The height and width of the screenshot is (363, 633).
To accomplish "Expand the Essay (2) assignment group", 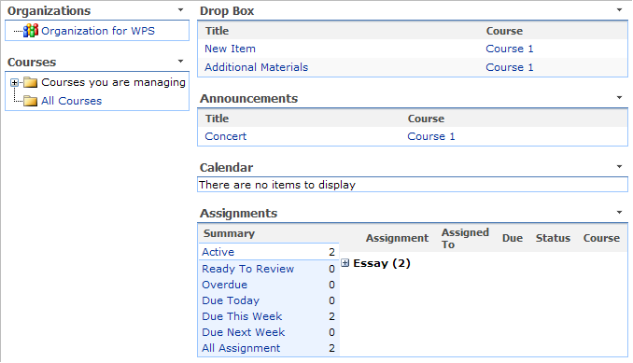I will (345, 263).
